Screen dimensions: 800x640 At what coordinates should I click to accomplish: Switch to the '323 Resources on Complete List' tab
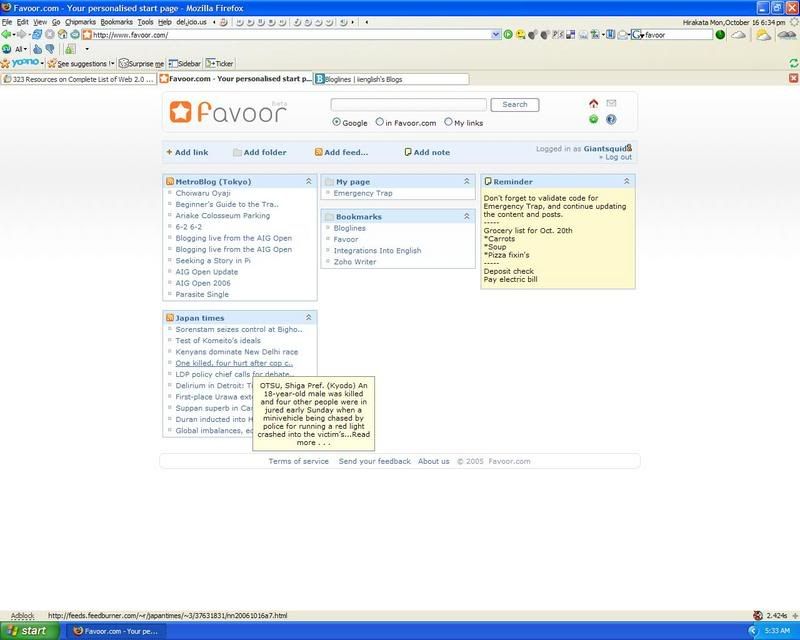coord(79,79)
